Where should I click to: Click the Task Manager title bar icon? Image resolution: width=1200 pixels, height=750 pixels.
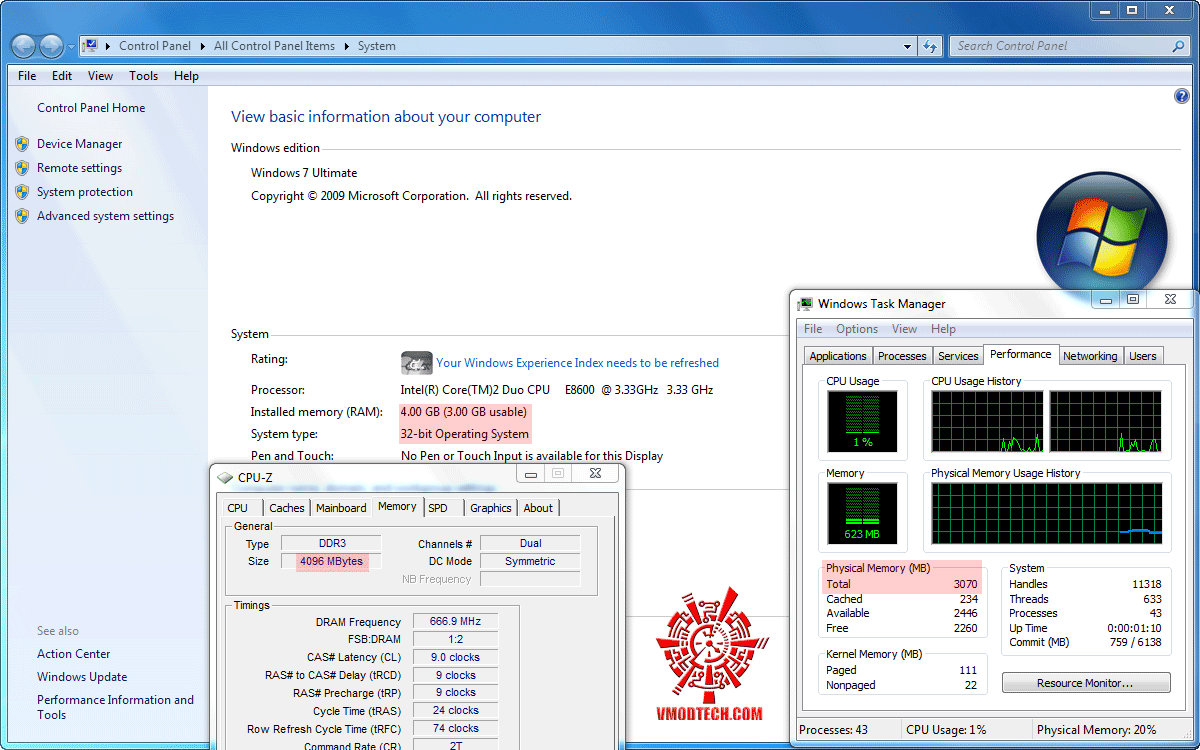(806, 304)
